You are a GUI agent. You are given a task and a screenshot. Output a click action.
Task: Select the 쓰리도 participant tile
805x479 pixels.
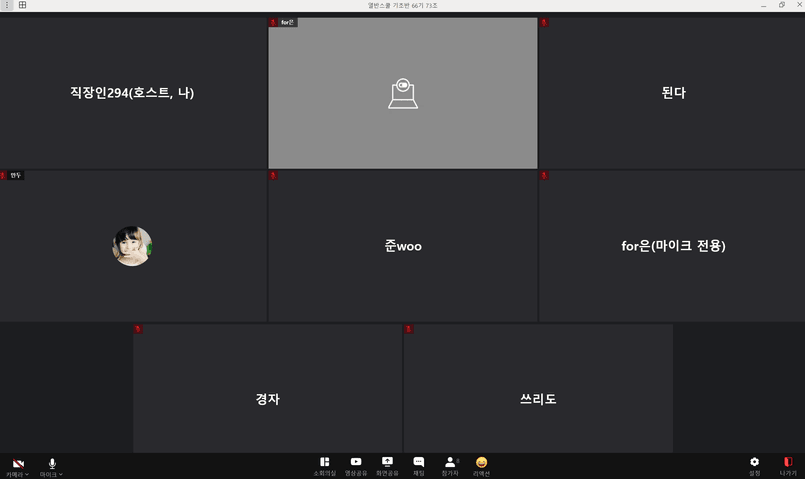coord(538,399)
